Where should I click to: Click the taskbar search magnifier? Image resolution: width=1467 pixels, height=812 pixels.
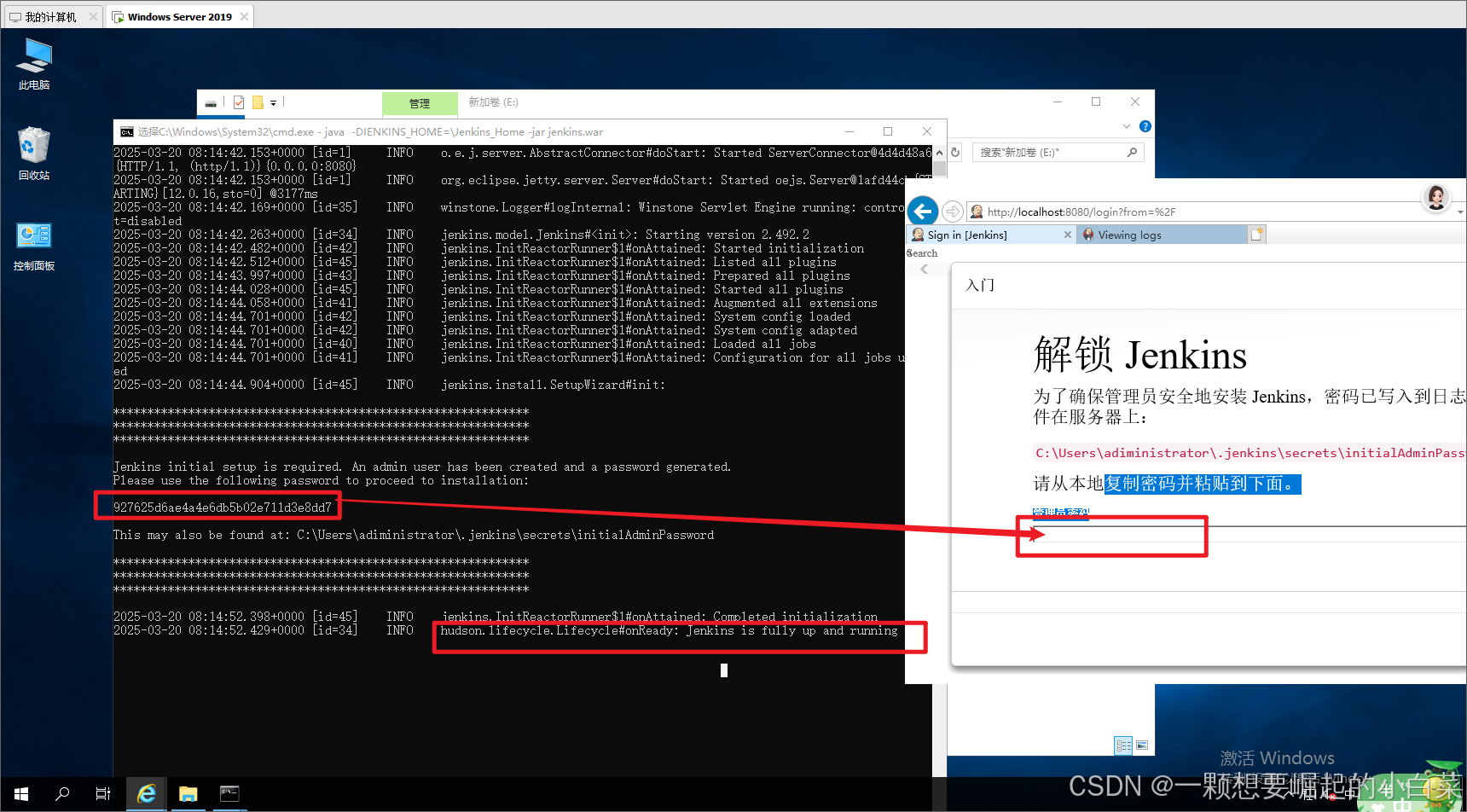[x=62, y=794]
